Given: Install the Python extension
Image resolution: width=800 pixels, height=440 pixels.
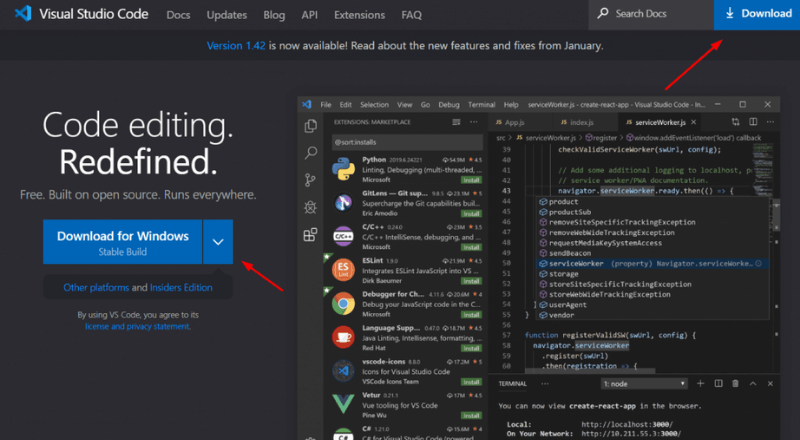Looking at the screenshot, I should pos(471,180).
